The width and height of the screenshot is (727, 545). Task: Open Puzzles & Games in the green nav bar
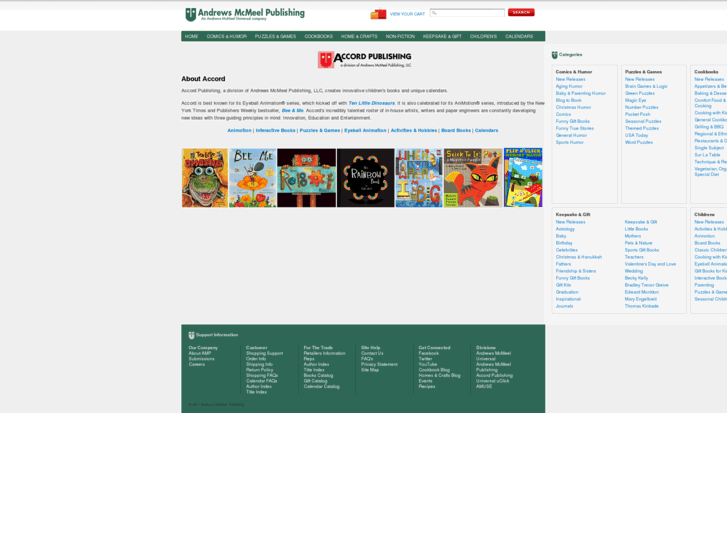275,36
